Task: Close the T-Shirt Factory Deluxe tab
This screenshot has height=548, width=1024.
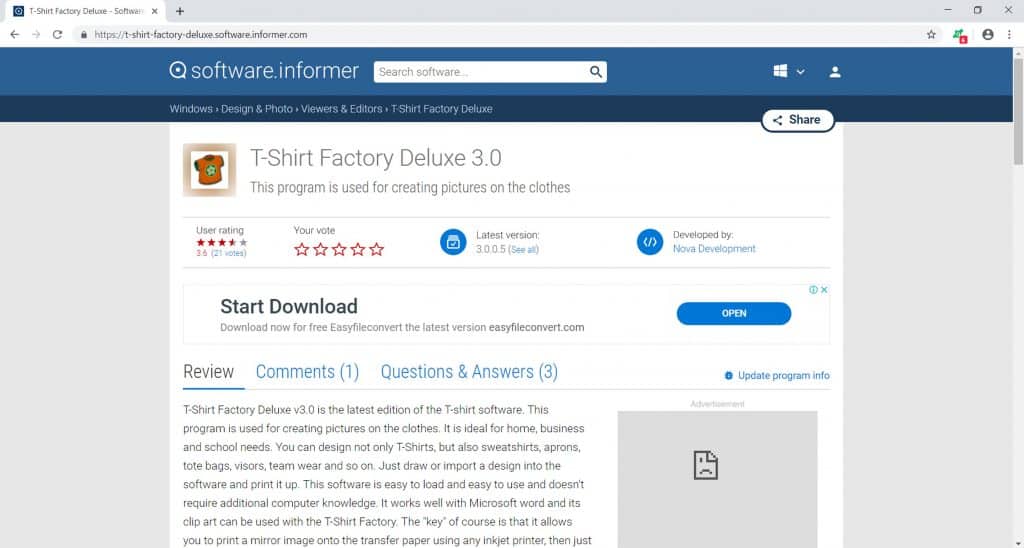Action: (x=155, y=11)
